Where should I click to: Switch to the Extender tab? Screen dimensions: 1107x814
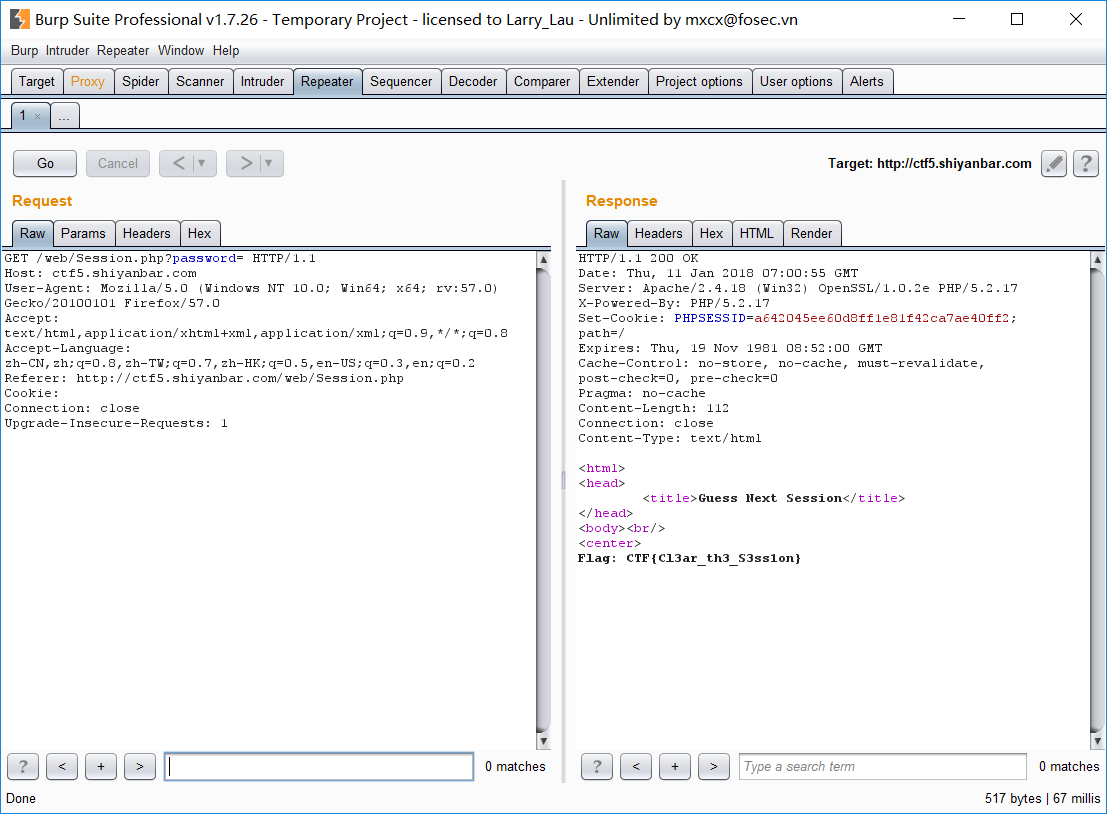coord(613,82)
